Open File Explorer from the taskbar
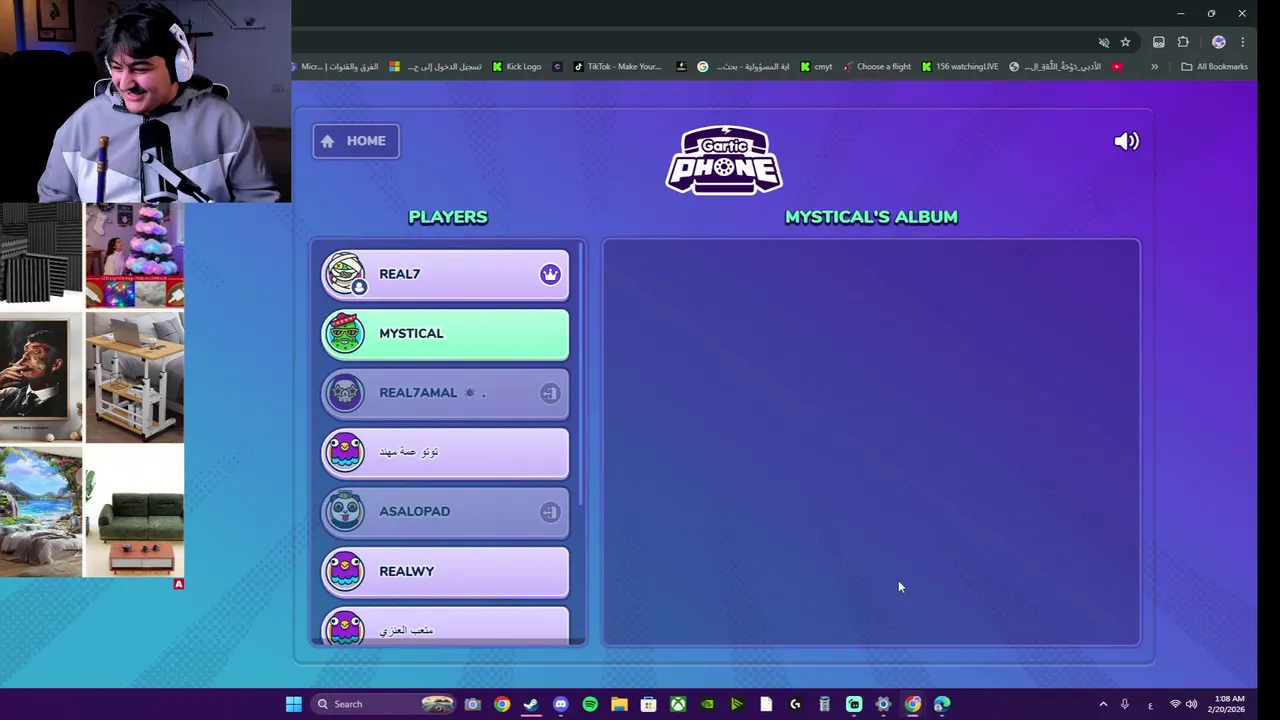The image size is (1280, 720). (619, 704)
